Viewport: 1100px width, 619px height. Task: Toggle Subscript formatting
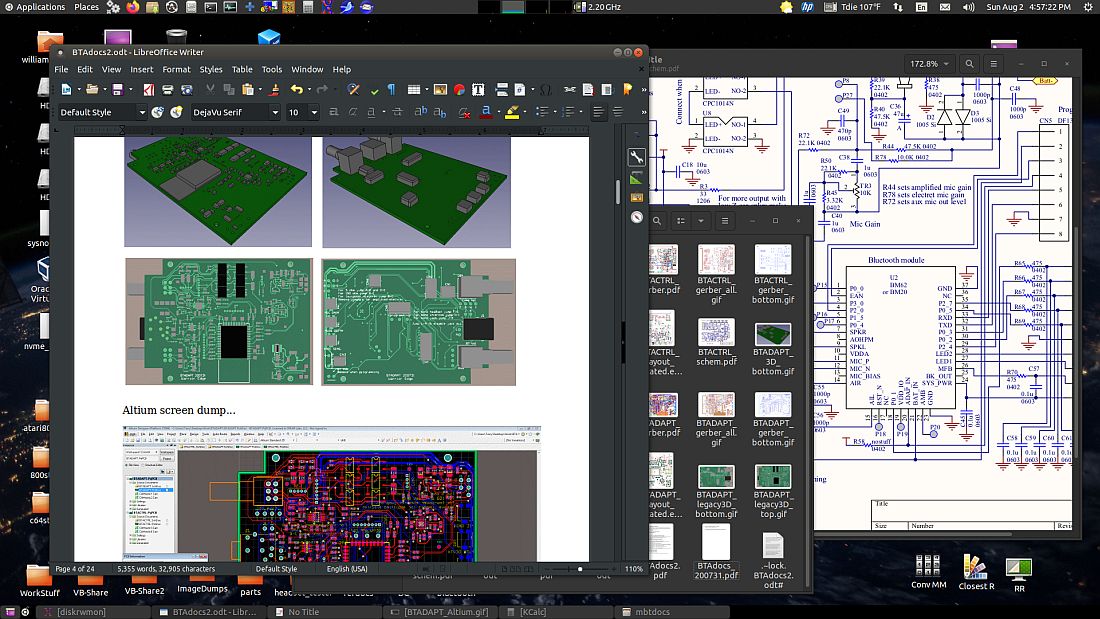[440, 112]
